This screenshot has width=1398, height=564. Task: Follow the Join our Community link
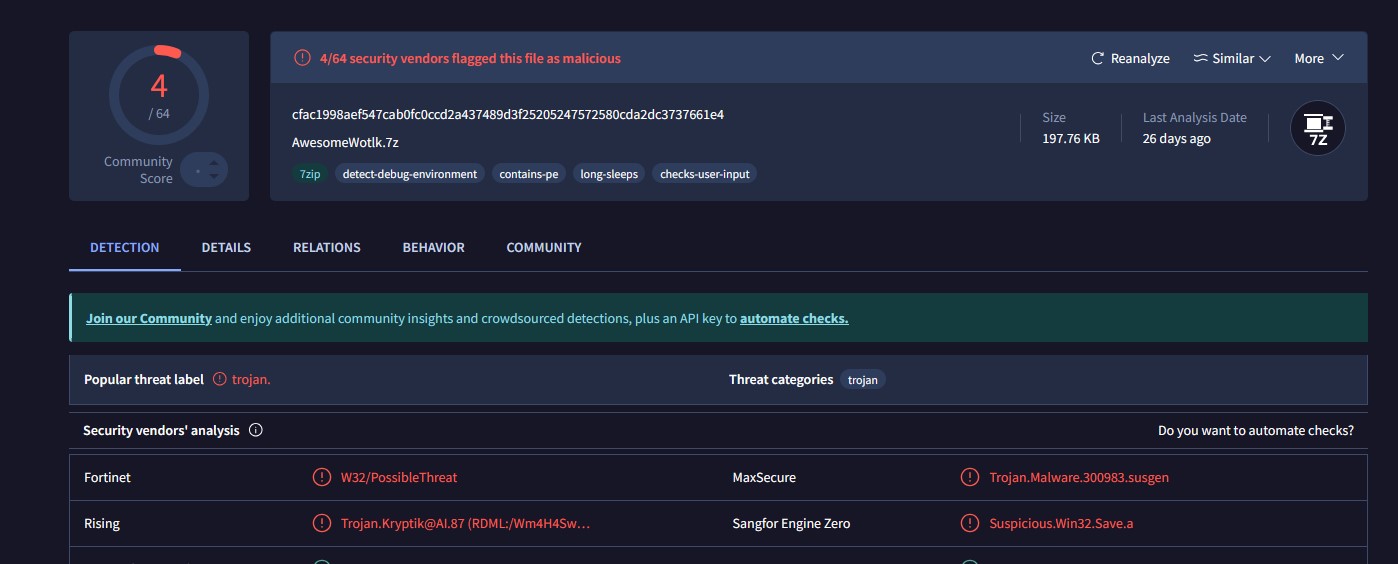click(x=149, y=319)
